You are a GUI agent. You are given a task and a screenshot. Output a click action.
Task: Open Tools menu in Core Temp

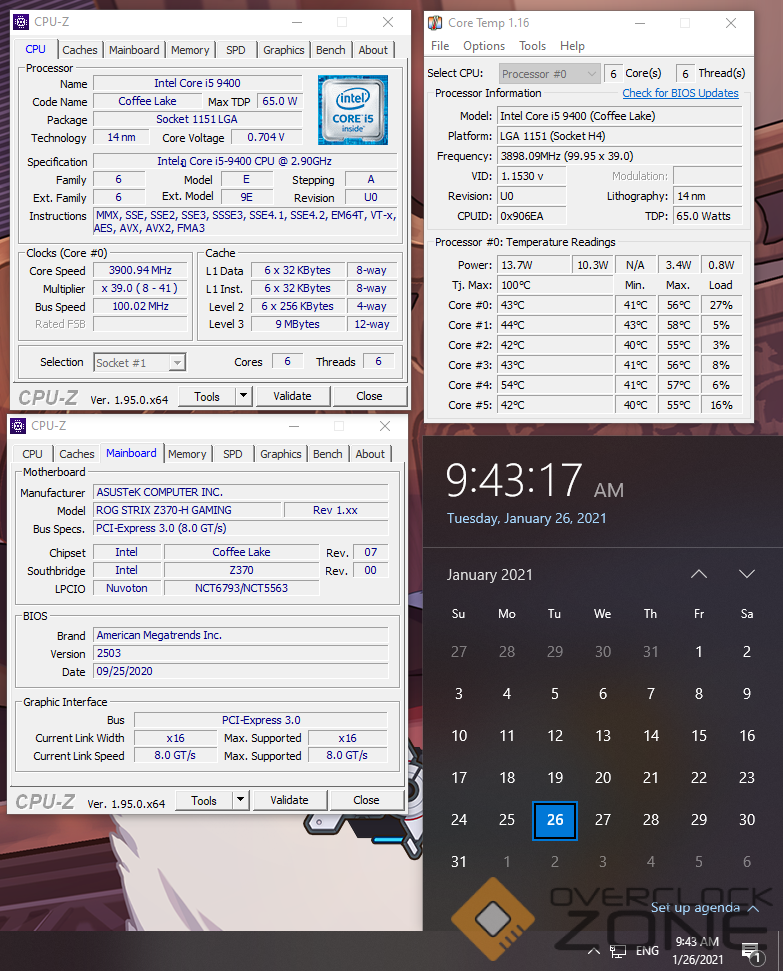click(x=532, y=46)
